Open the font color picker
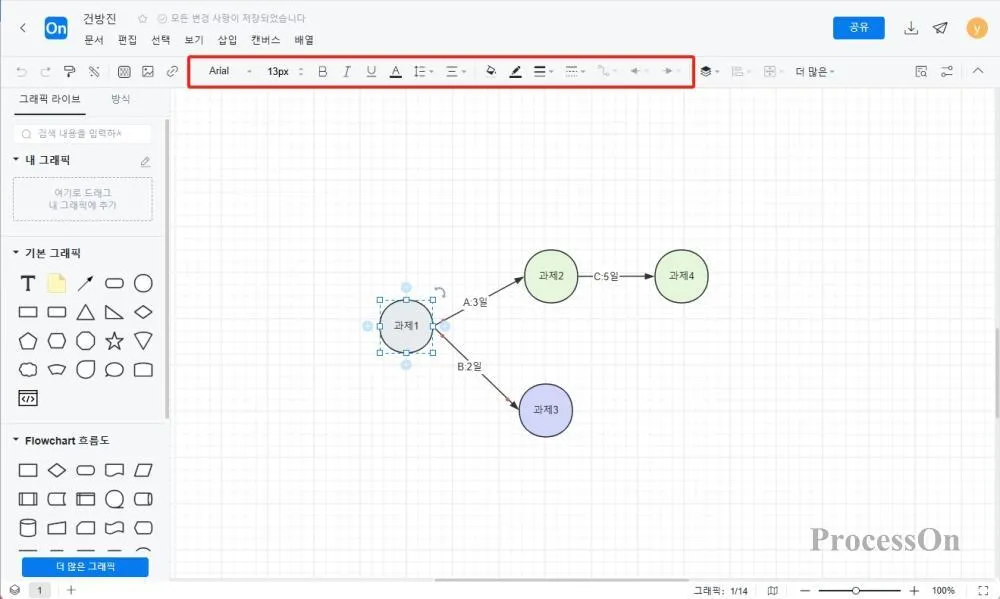The width and height of the screenshot is (1000, 599). click(395, 71)
